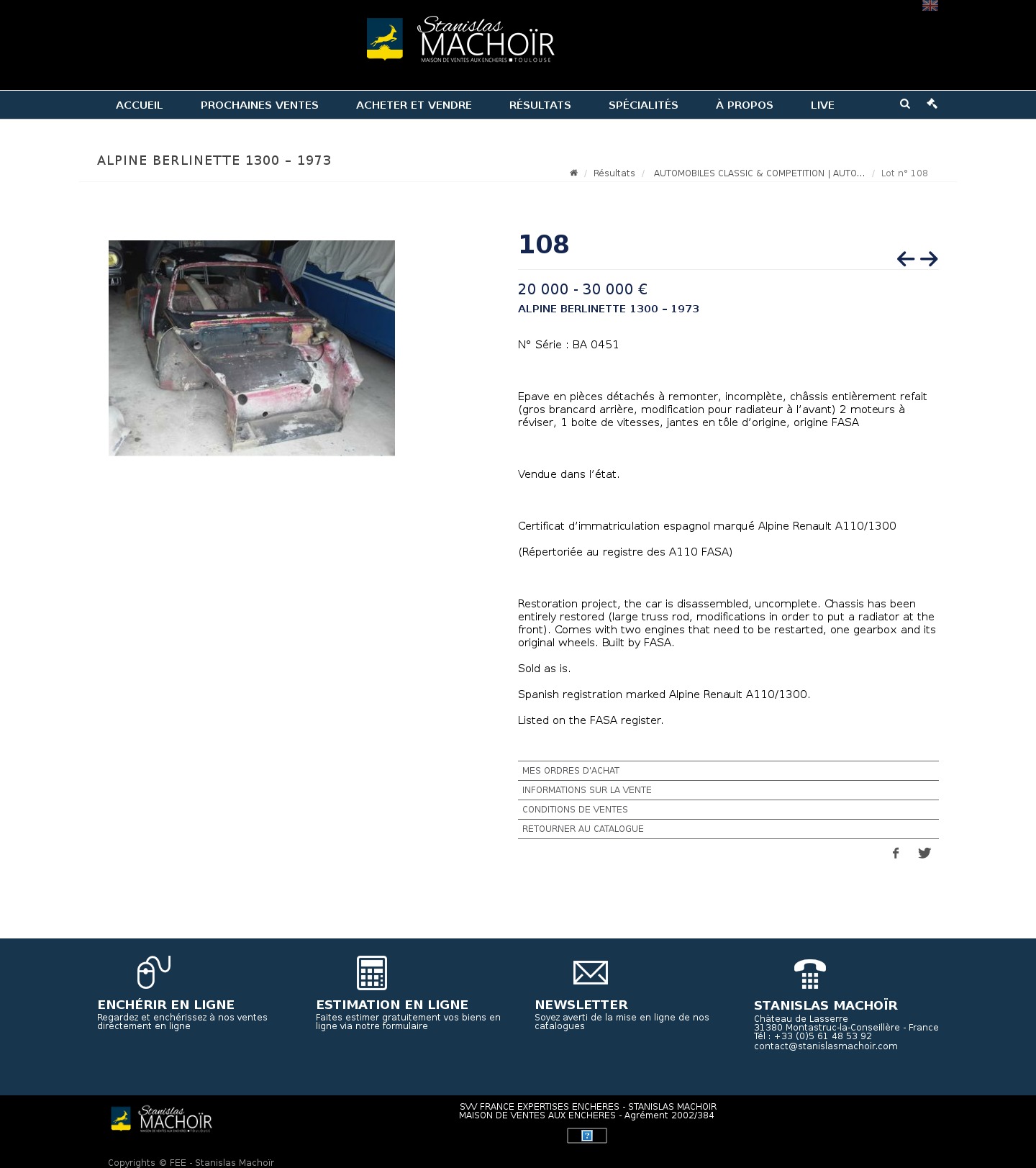Share the lot on Twitter
The image size is (1036, 1168).
click(x=924, y=853)
